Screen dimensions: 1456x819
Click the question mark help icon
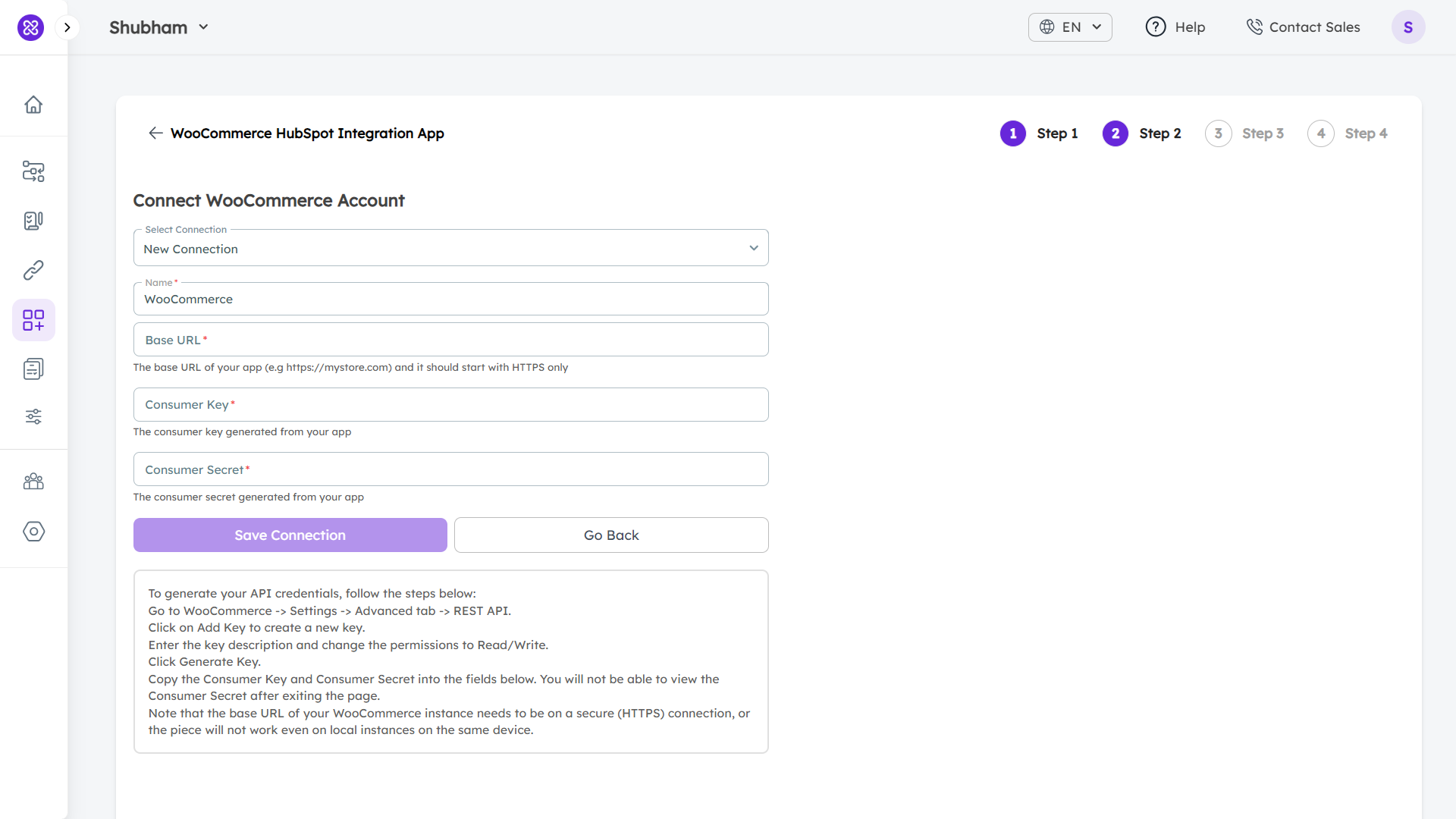pos(1156,27)
